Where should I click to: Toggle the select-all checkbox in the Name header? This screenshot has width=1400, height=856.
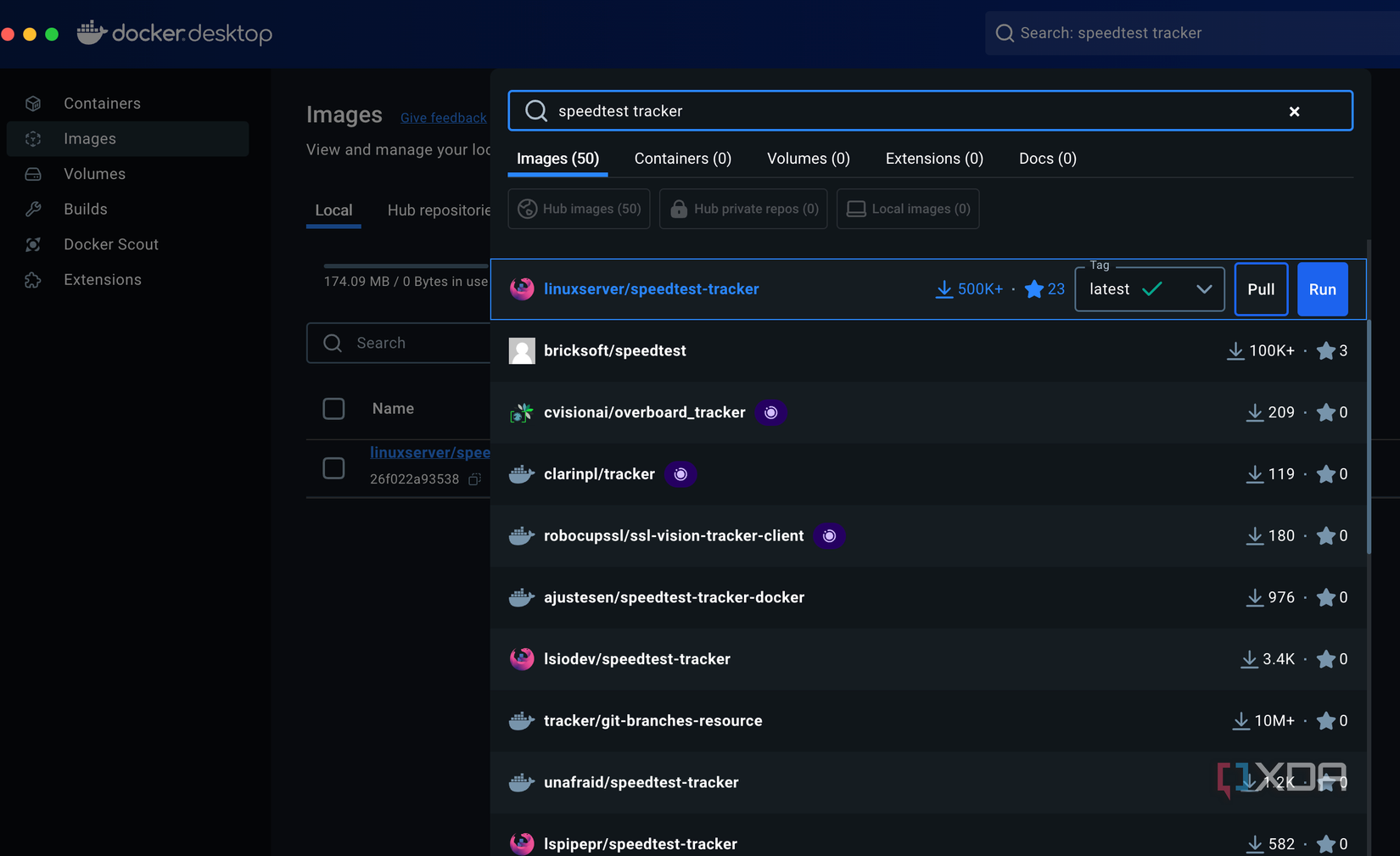pos(333,408)
